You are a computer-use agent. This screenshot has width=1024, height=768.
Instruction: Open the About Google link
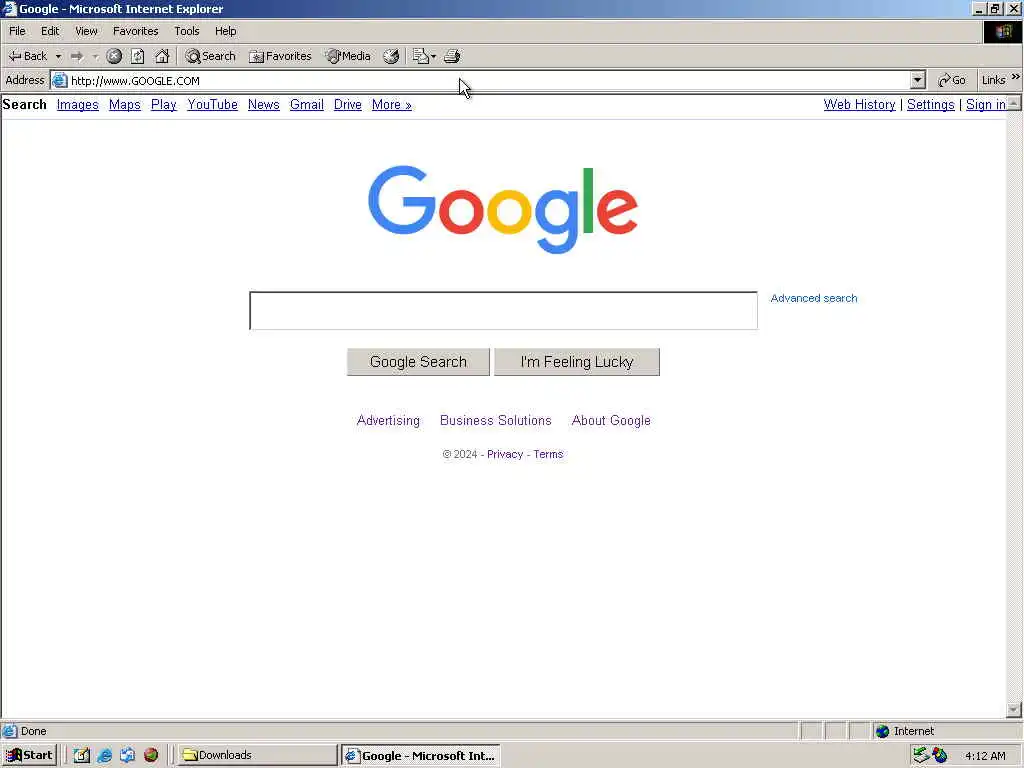point(611,421)
